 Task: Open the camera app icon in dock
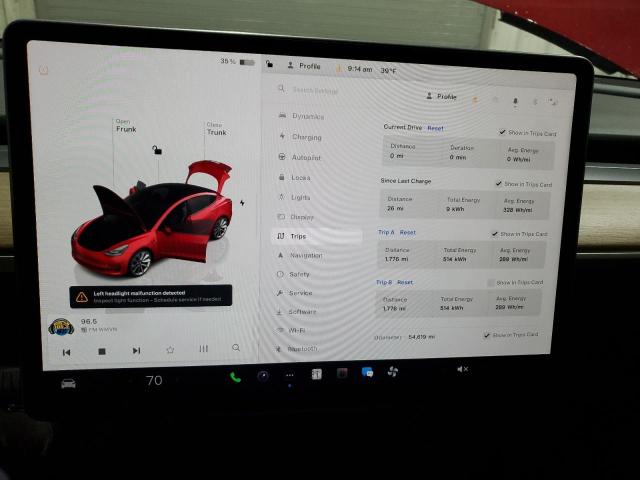[263, 376]
